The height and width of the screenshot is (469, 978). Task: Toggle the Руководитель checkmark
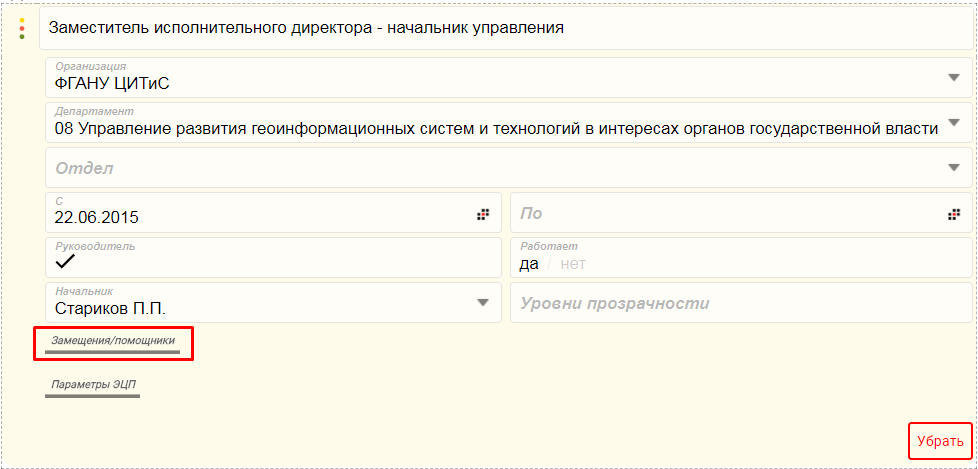point(66,262)
